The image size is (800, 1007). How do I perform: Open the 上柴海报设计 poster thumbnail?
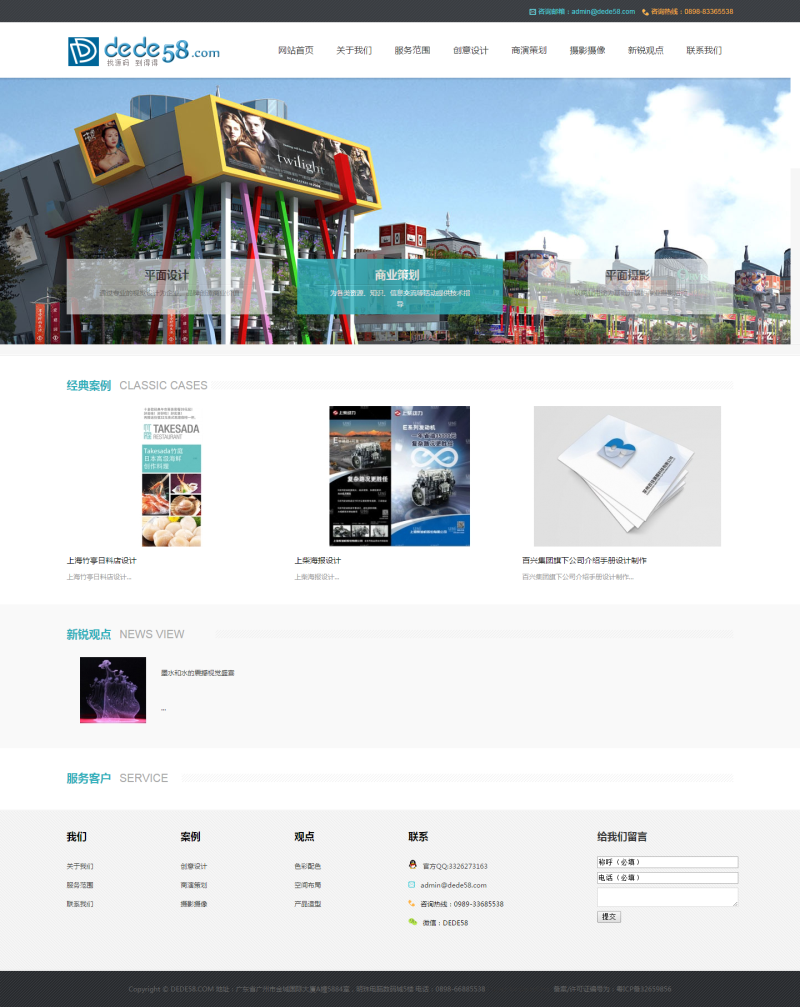(399, 476)
